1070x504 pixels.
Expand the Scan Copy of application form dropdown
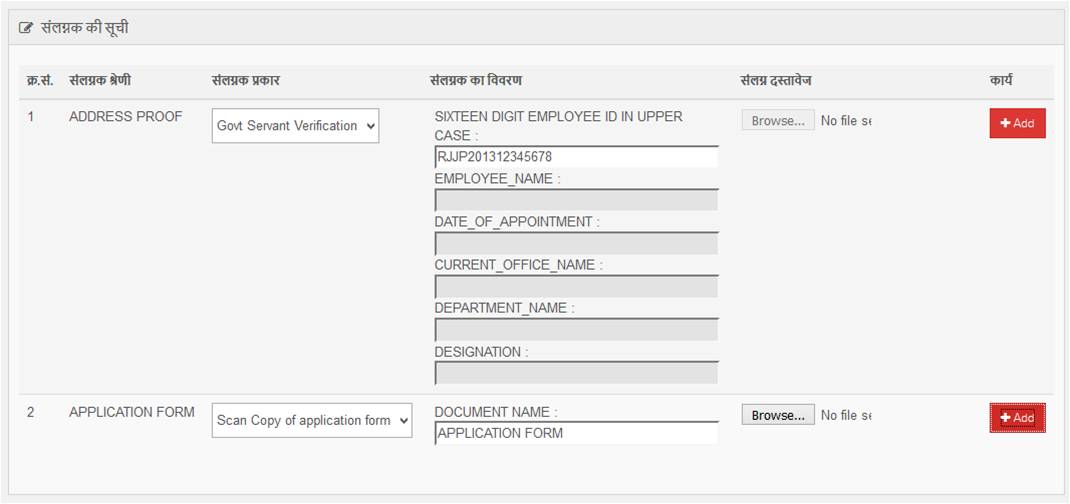(x=312, y=421)
